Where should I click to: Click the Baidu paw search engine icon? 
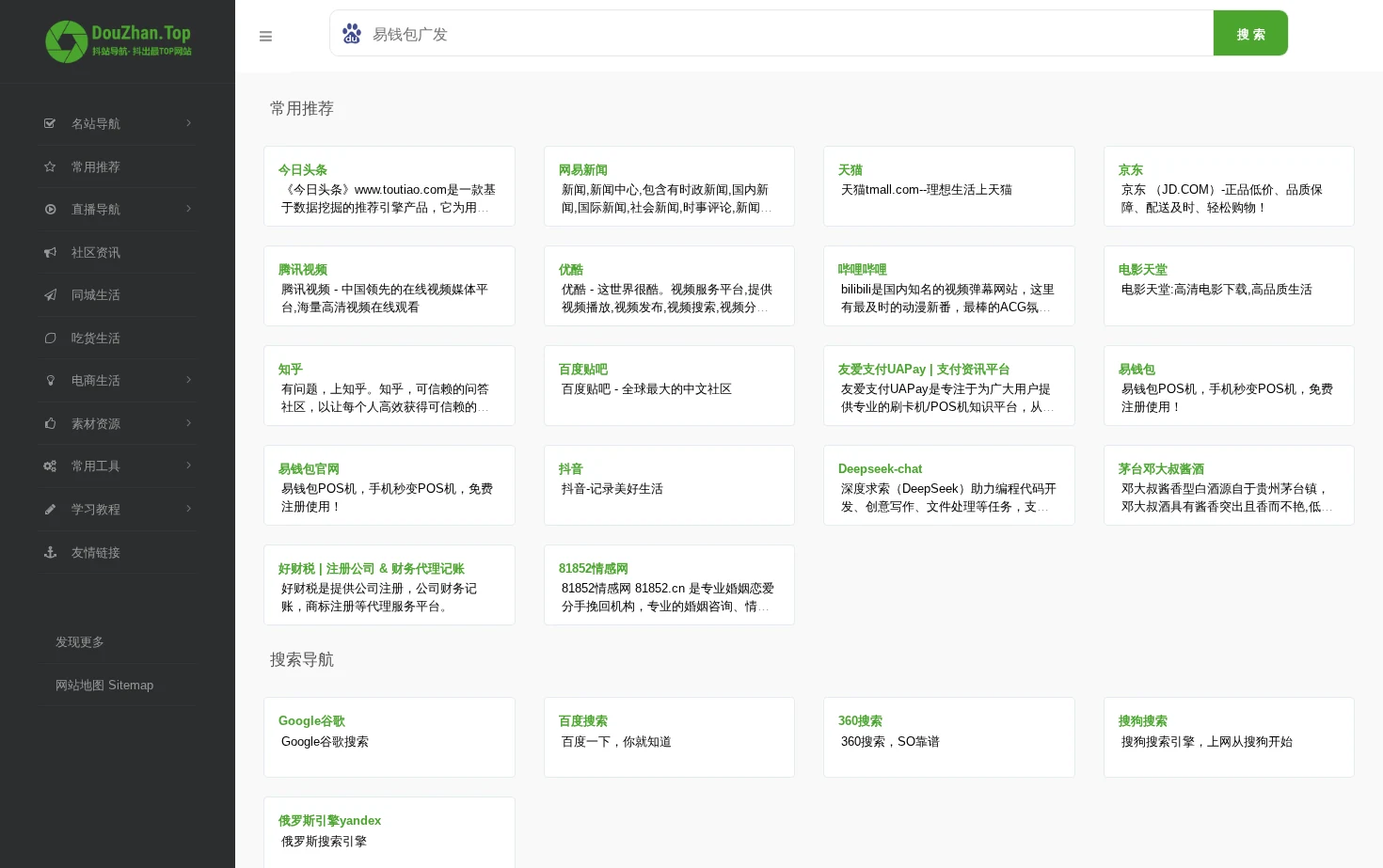pos(352,34)
